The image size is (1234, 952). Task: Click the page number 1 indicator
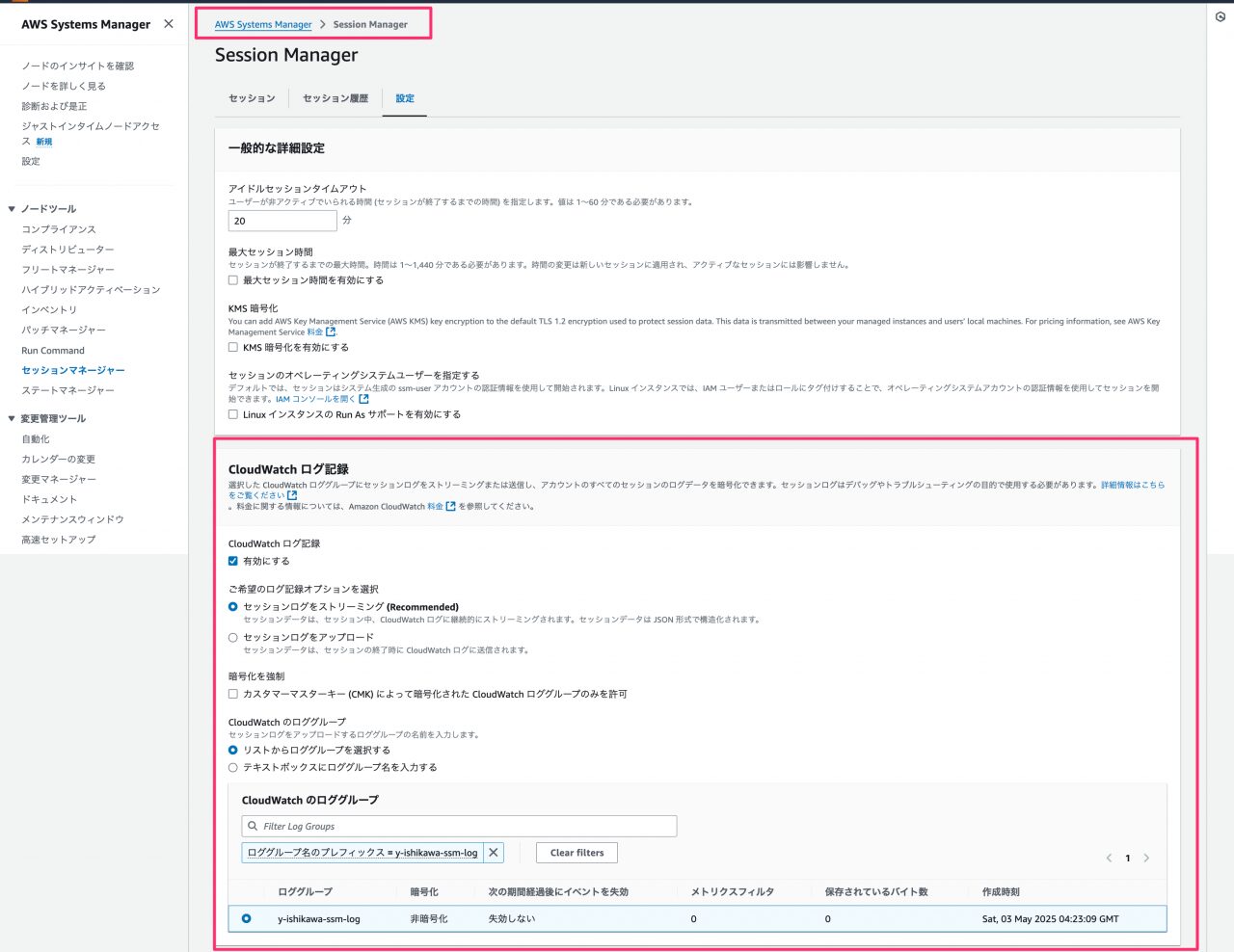click(x=1128, y=859)
